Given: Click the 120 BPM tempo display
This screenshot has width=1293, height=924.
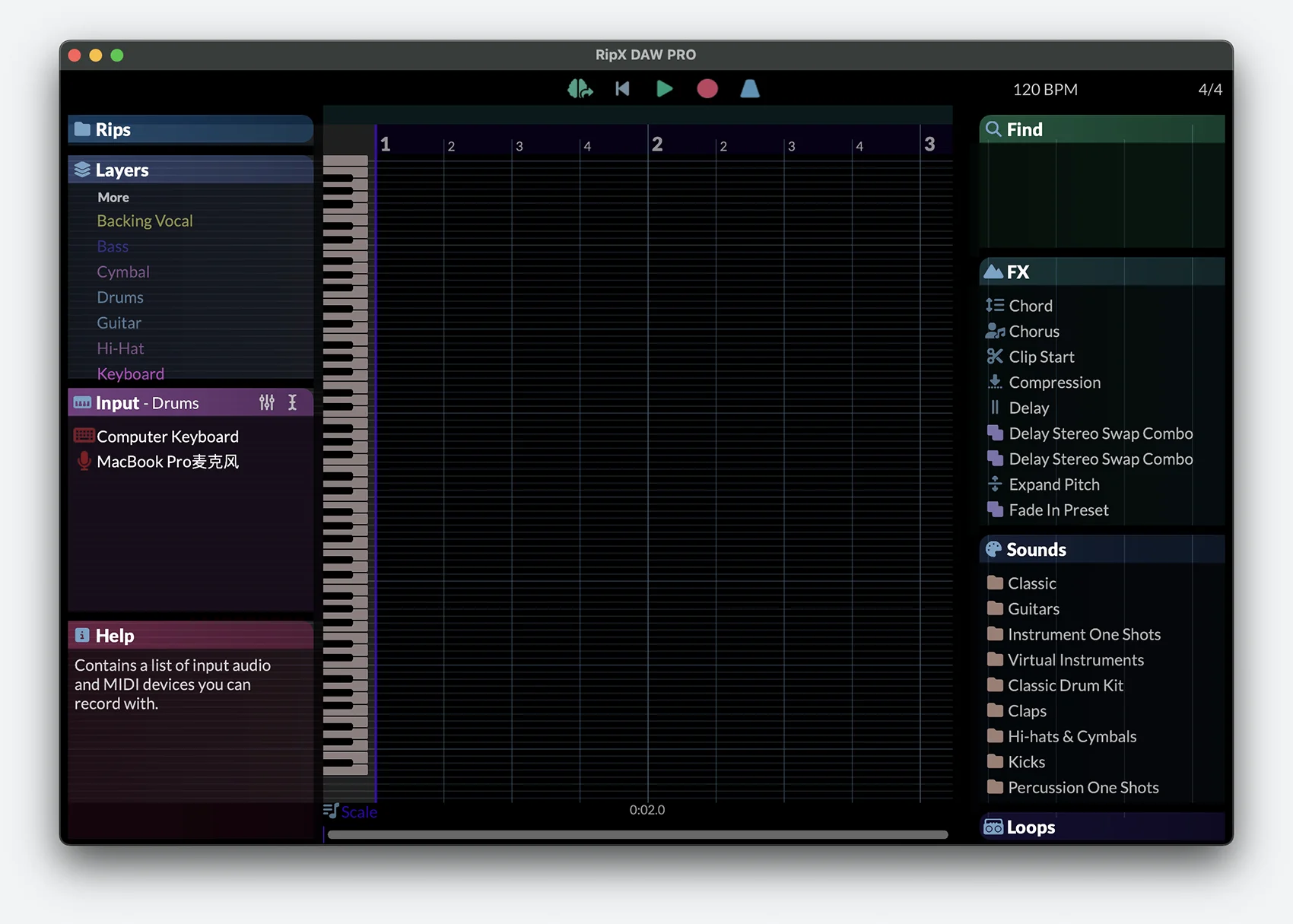Looking at the screenshot, I should click(x=1044, y=90).
